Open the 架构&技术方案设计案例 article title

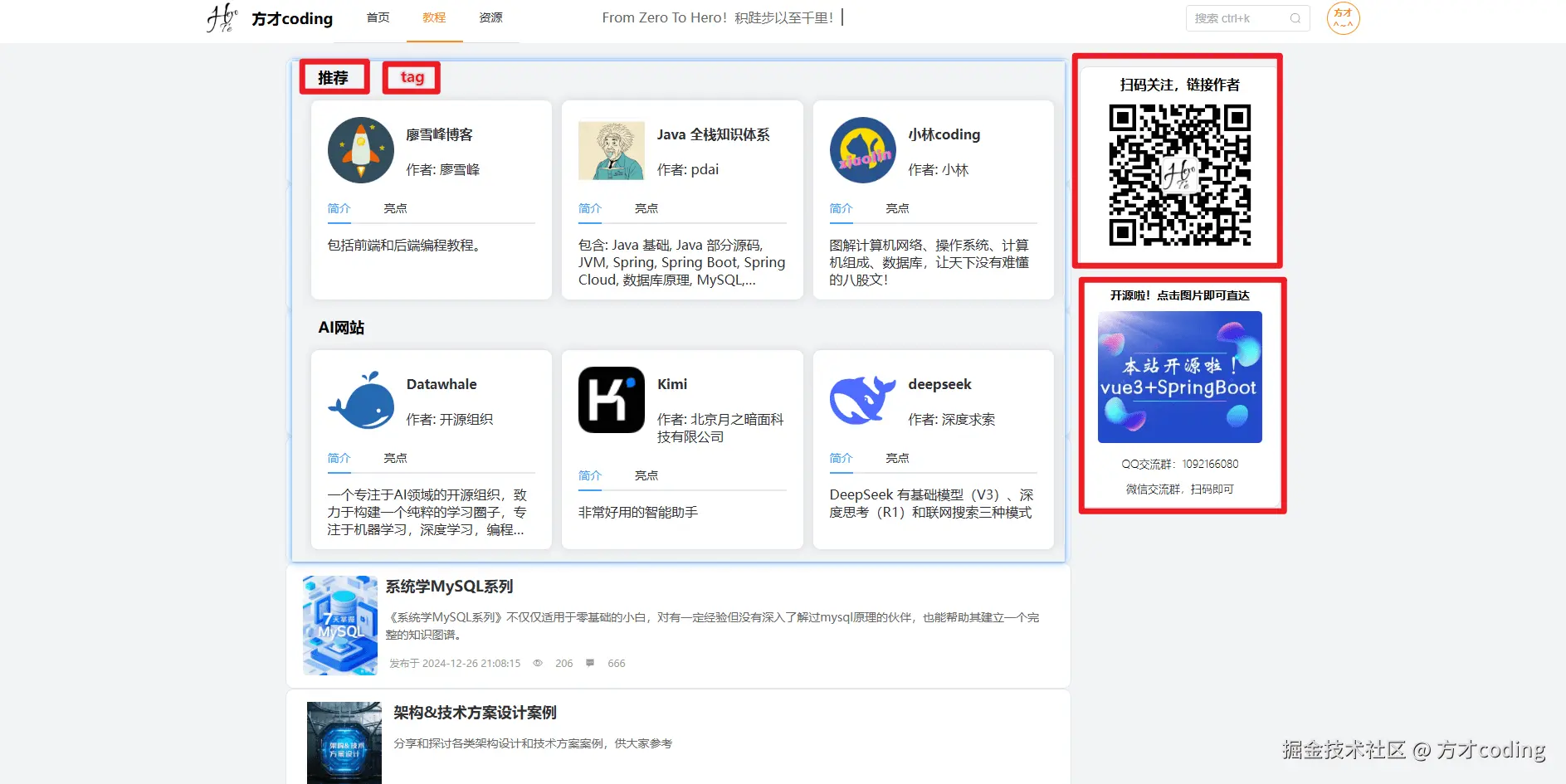pyautogui.click(x=475, y=713)
